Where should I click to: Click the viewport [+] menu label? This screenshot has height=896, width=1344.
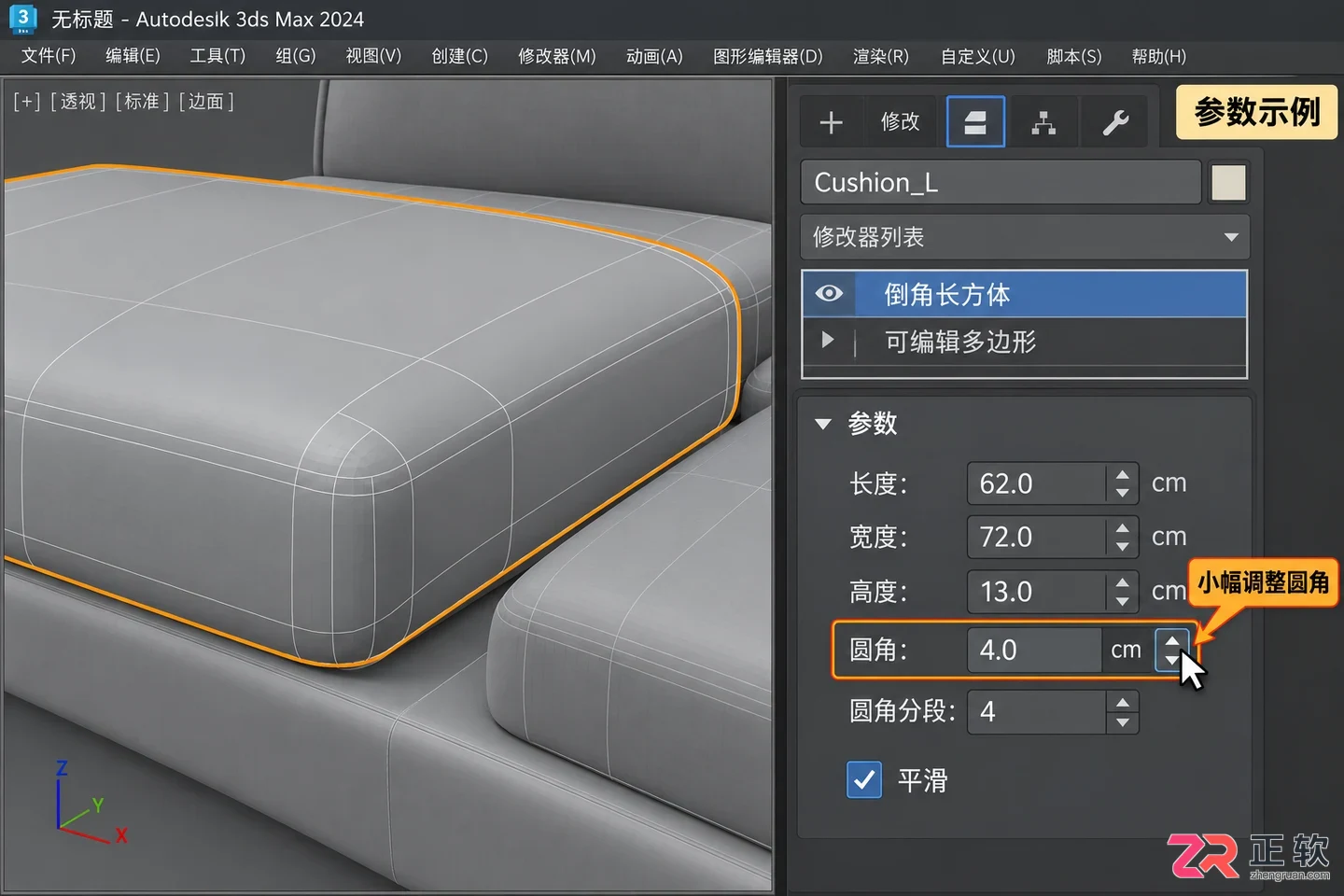[x=26, y=101]
